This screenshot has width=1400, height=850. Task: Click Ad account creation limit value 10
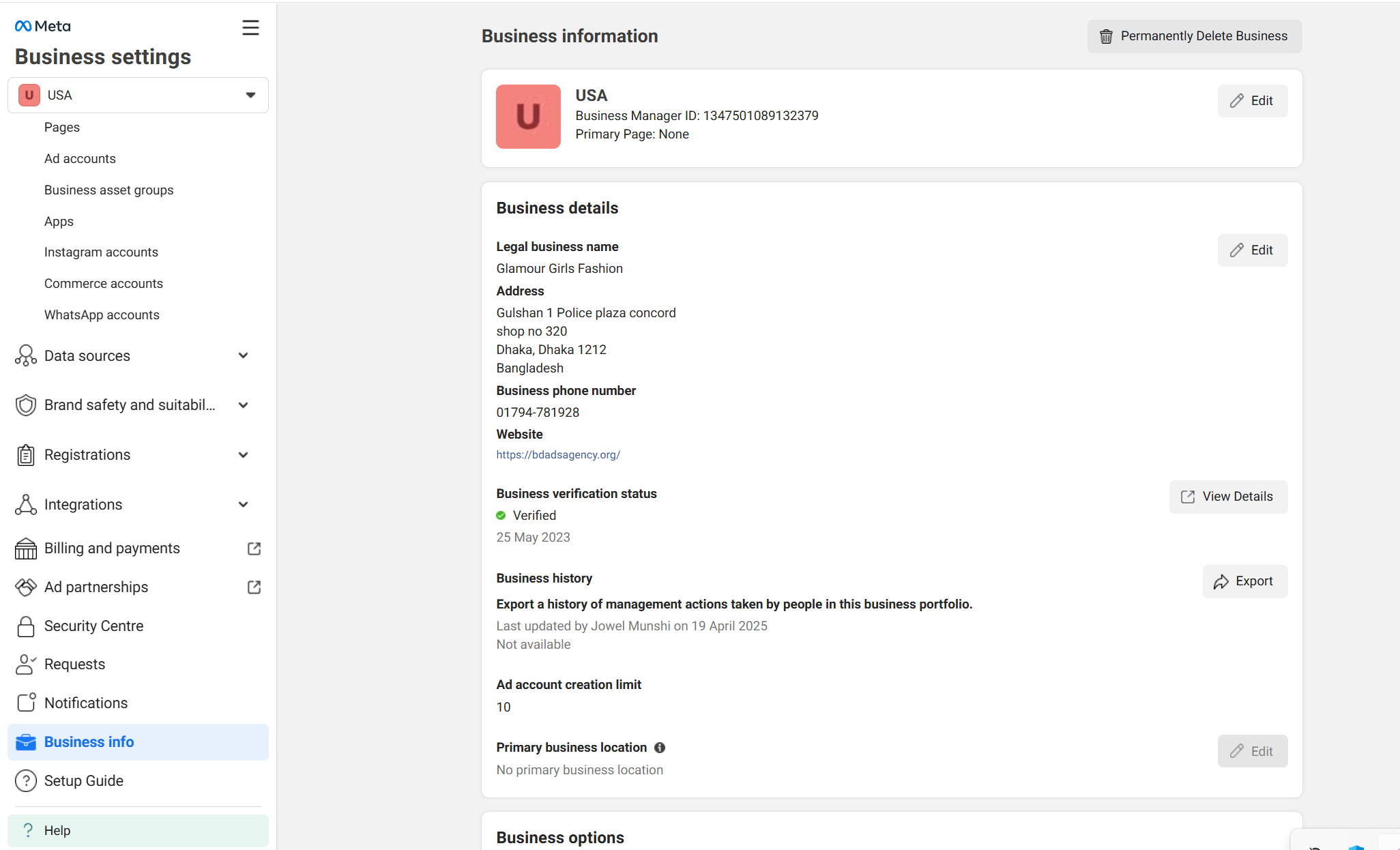coord(504,707)
